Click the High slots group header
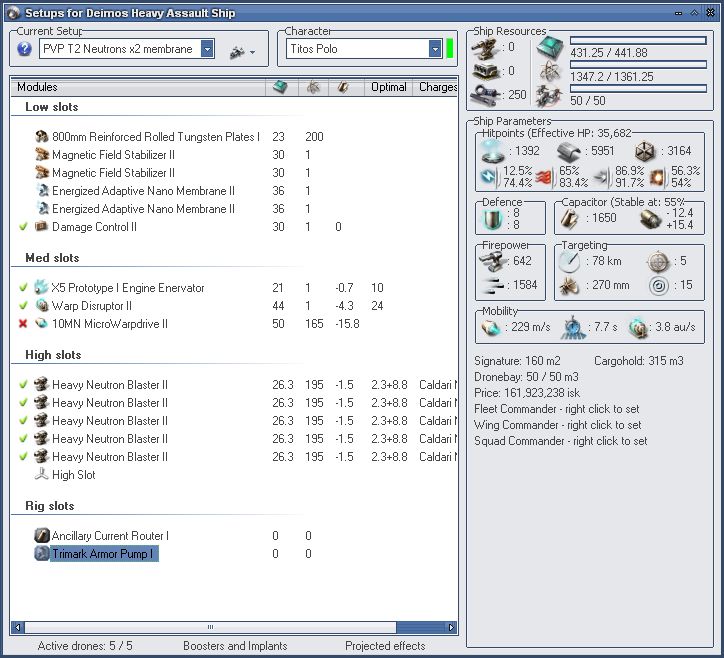The height and width of the screenshot is (658, 724). click(53, 355)
